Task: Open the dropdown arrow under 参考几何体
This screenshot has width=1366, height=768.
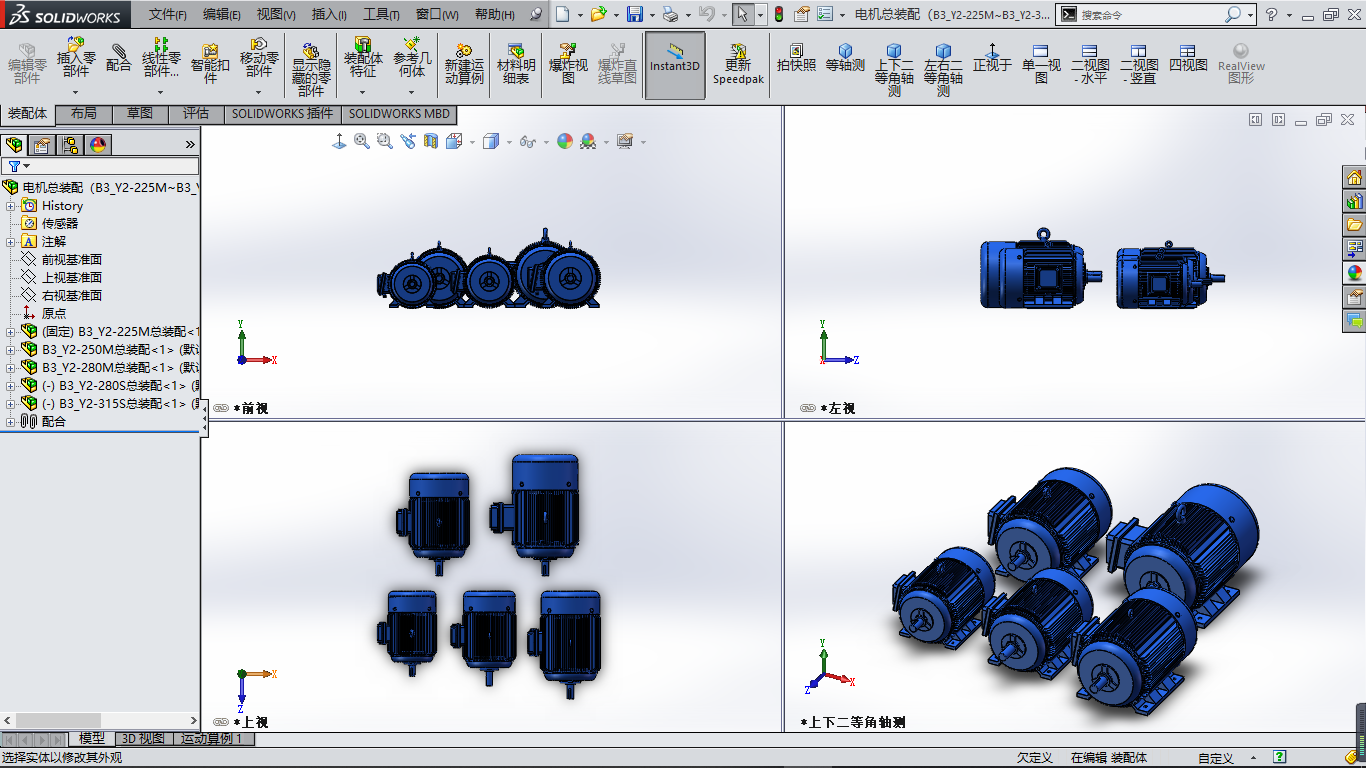Action: click(x=412, y=92)
